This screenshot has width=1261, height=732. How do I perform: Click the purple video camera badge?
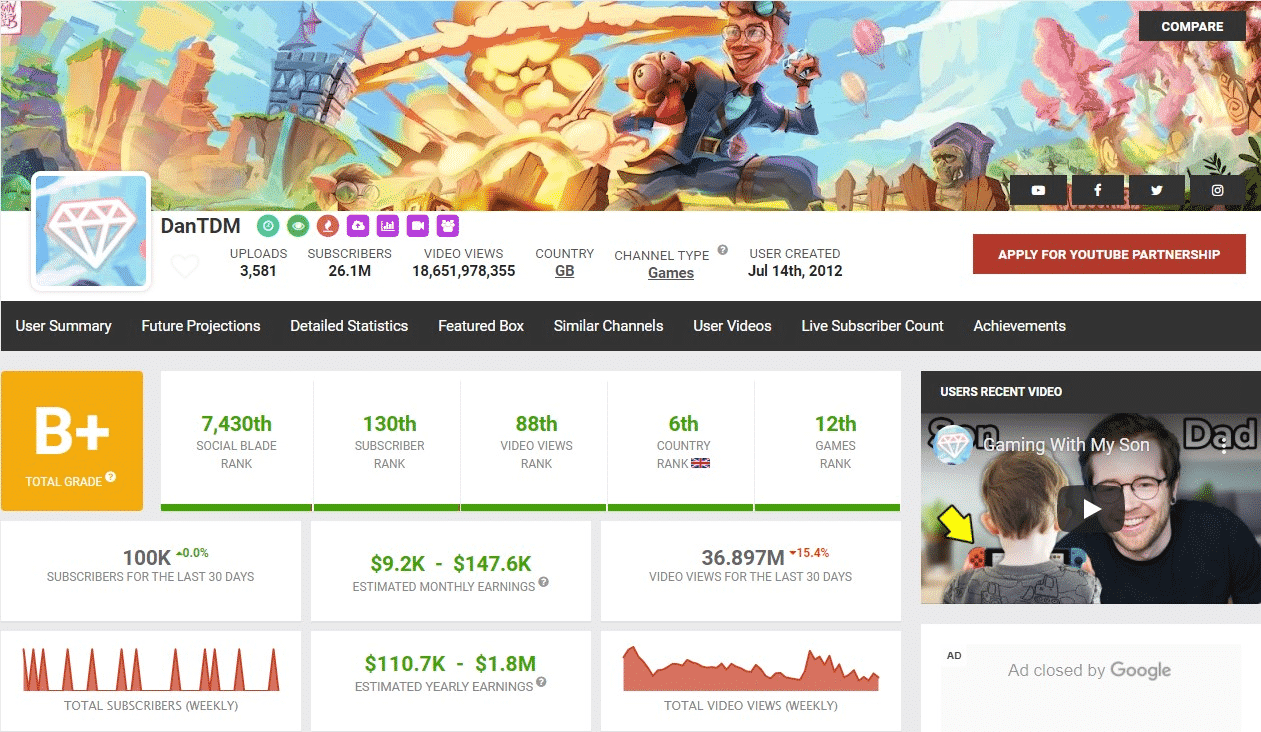(418, 226)
